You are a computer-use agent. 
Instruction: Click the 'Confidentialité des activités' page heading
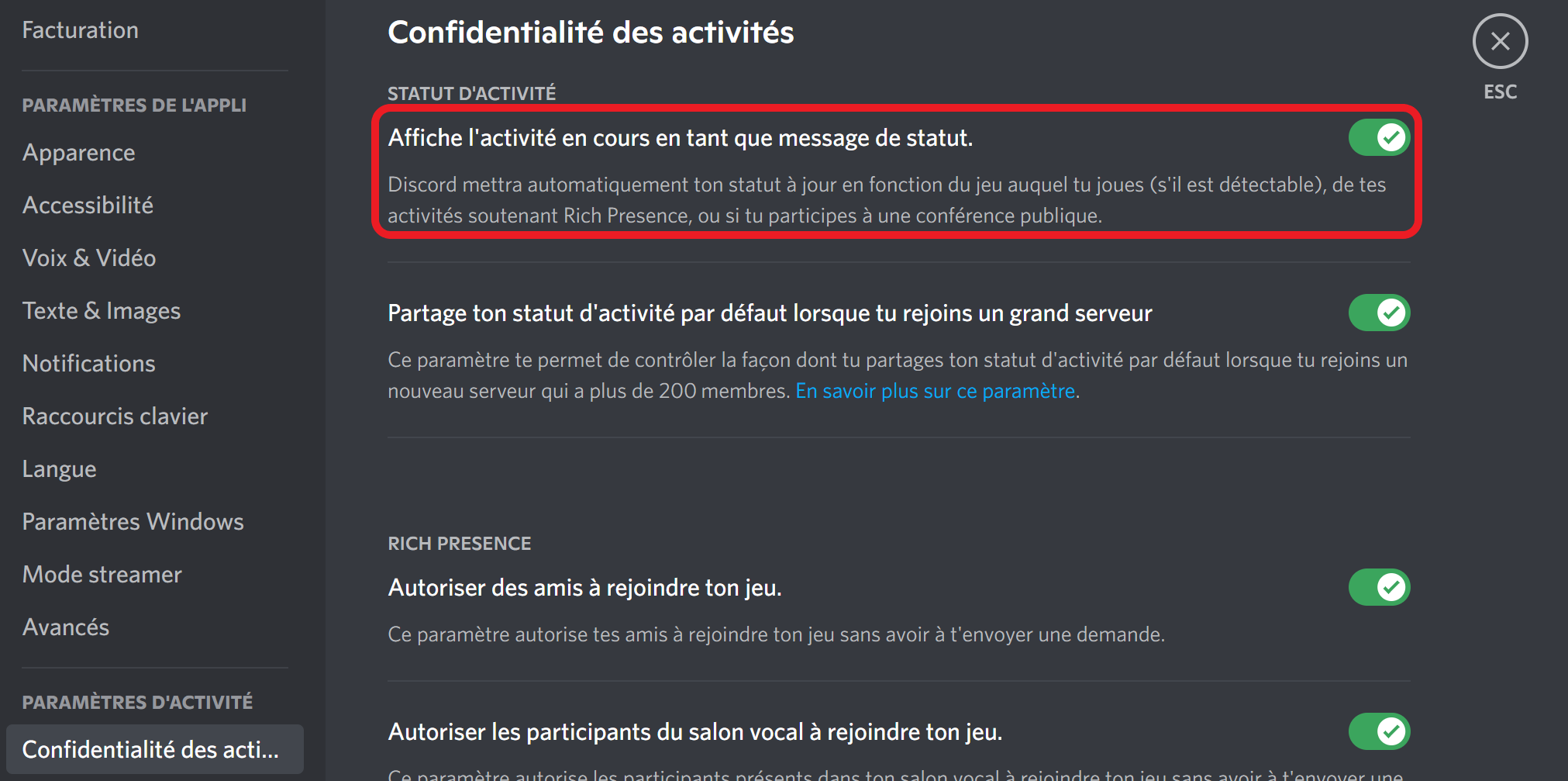click(x=591, y=33)
